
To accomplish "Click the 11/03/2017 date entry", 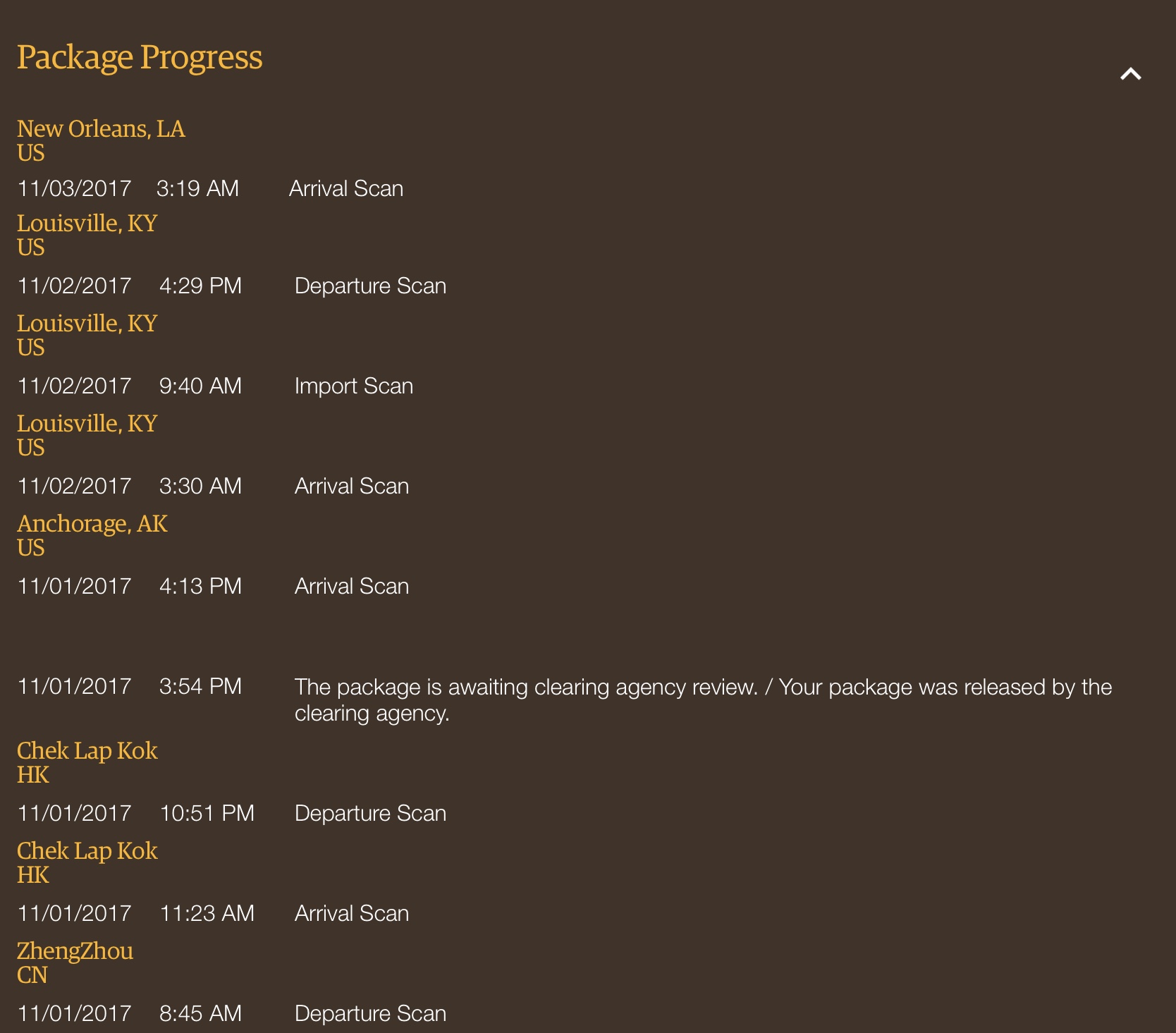I will (x=75, y=188).
